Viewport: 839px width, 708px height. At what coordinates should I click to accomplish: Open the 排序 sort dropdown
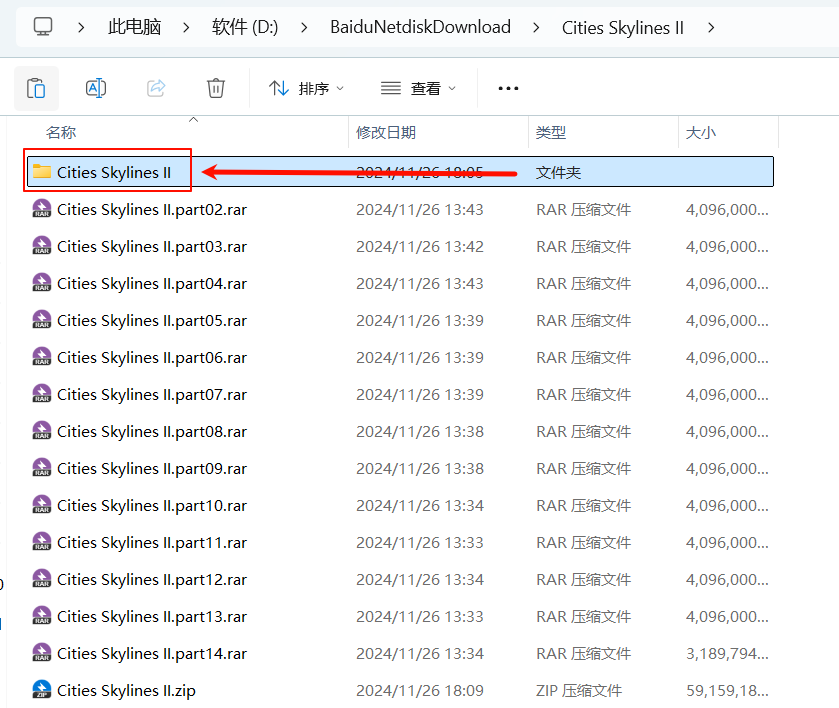(x=306, y=88)
